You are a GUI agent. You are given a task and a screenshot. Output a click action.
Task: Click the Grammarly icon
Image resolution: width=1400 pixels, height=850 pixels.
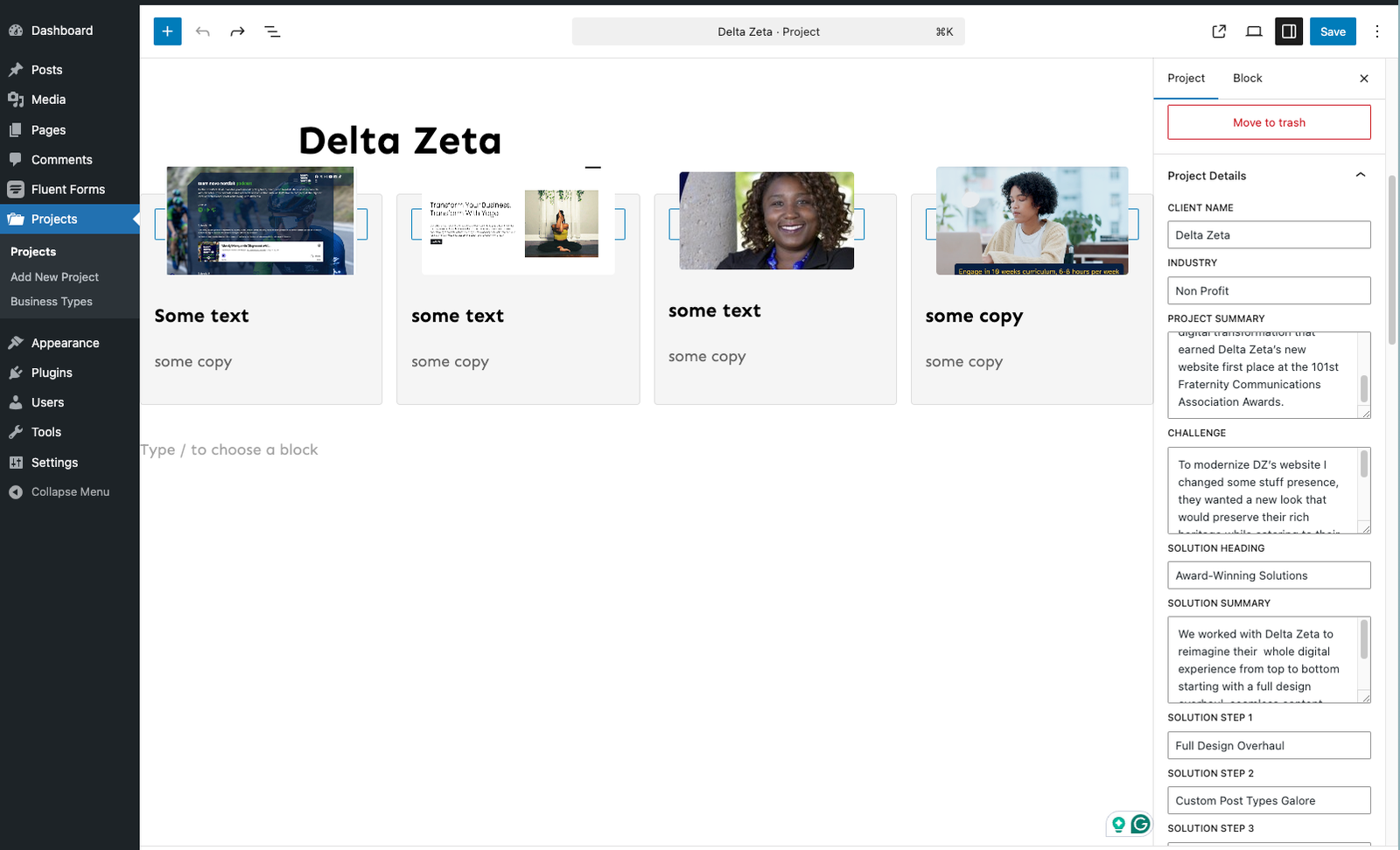[x=1140, y=824]
